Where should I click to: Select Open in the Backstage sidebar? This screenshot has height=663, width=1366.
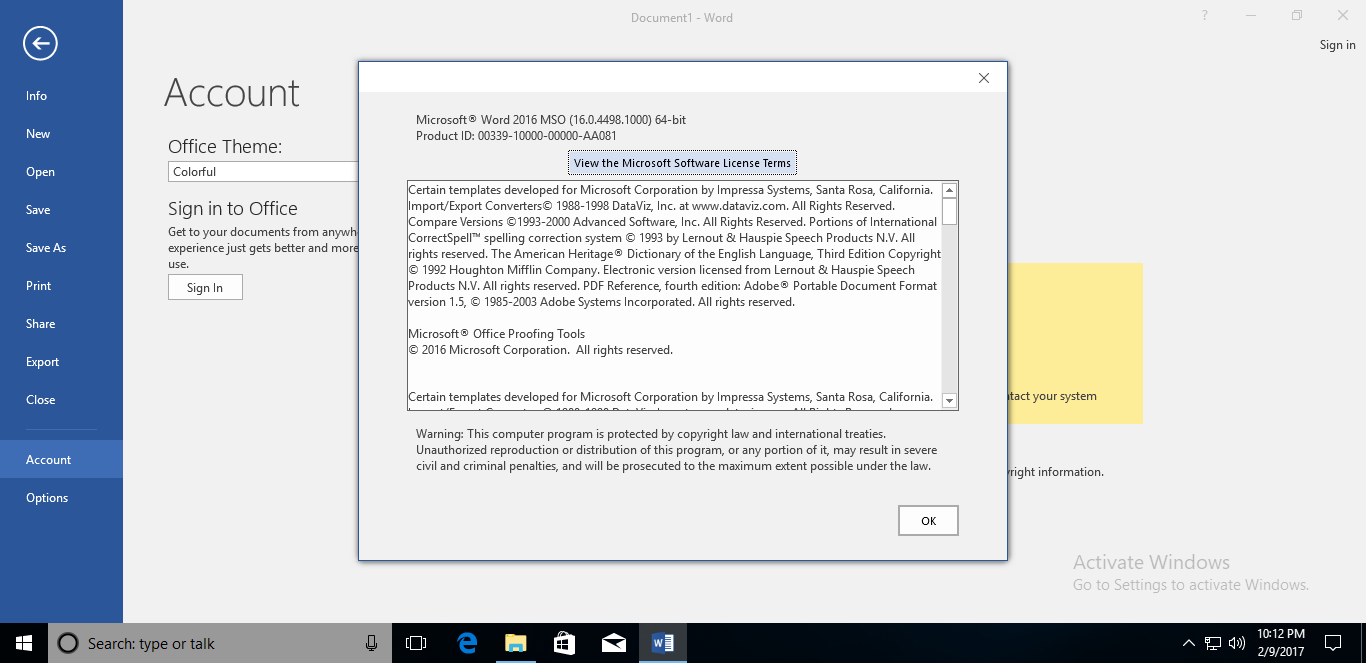(61, 172)
